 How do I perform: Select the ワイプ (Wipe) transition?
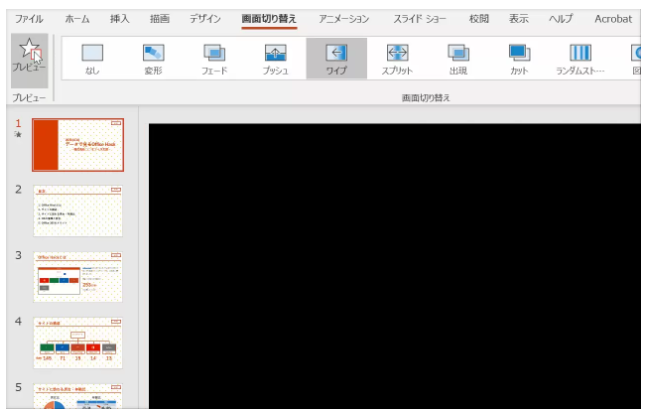click(x=336, y=59)
